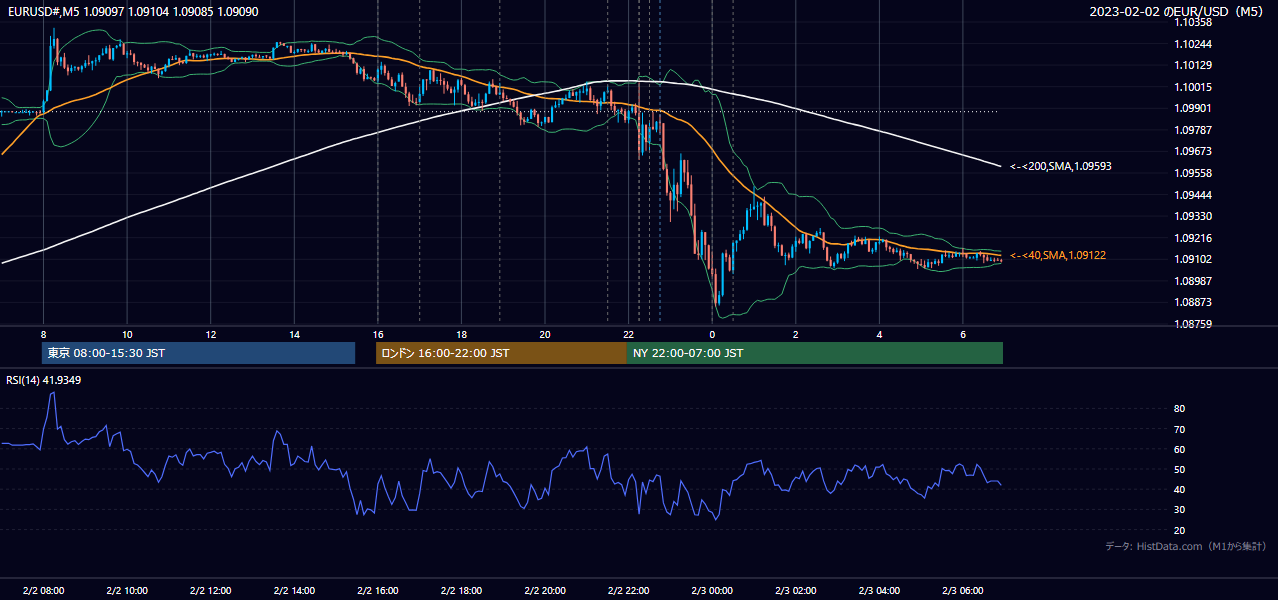Click the bottom time label 2/2 22:00
This screenshot has width=1278, height=600.
pos(628,590)
